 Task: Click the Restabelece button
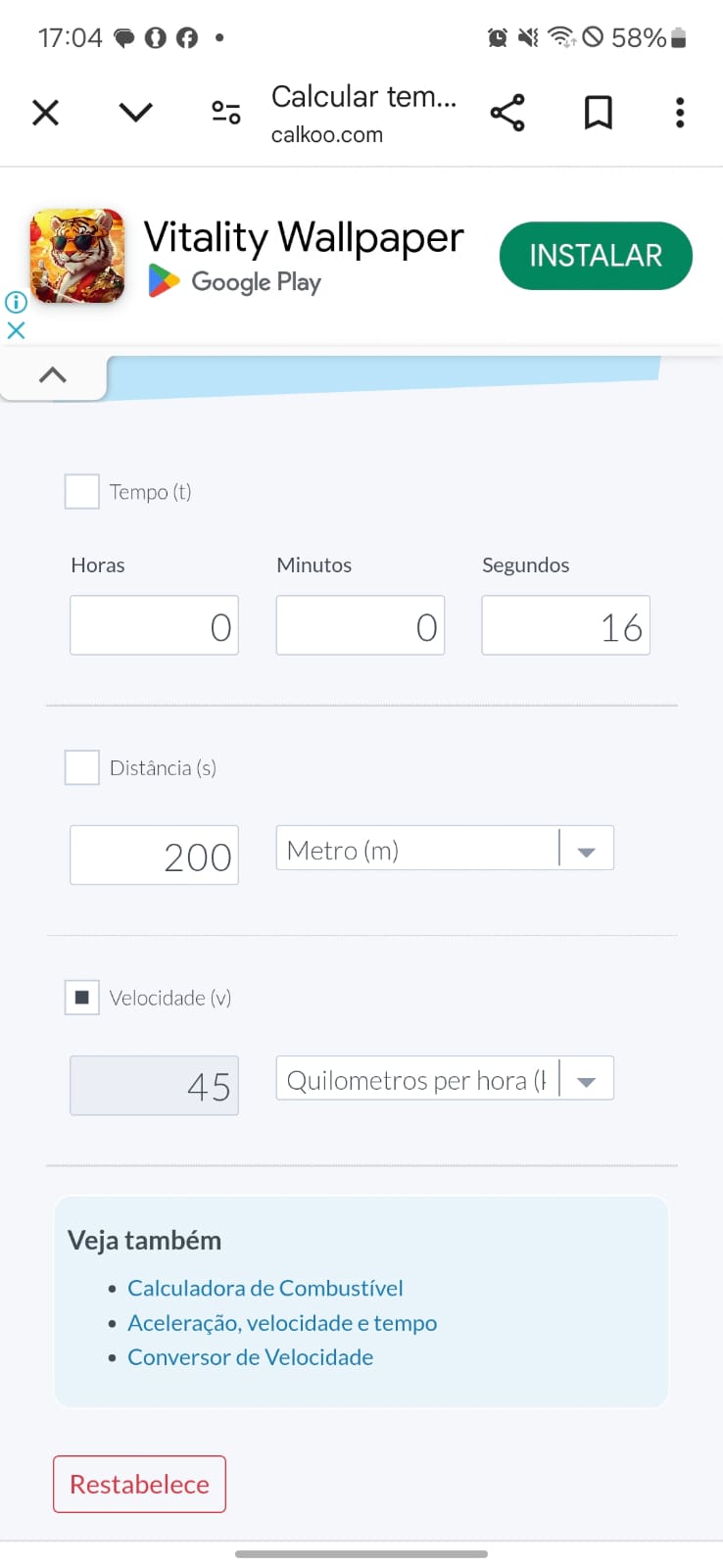(139, 1484)
